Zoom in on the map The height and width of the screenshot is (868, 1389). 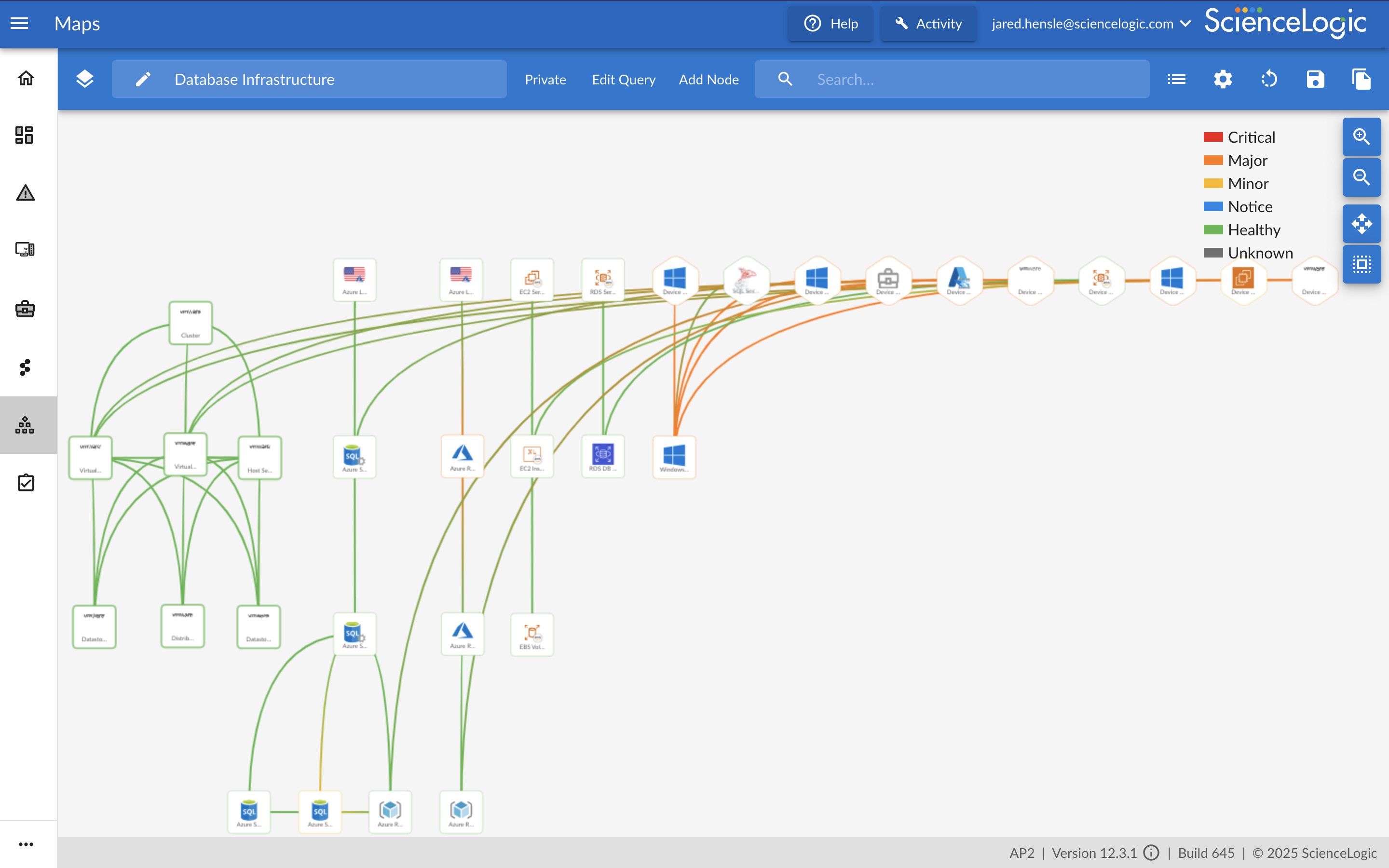(x=1362, y=136)
